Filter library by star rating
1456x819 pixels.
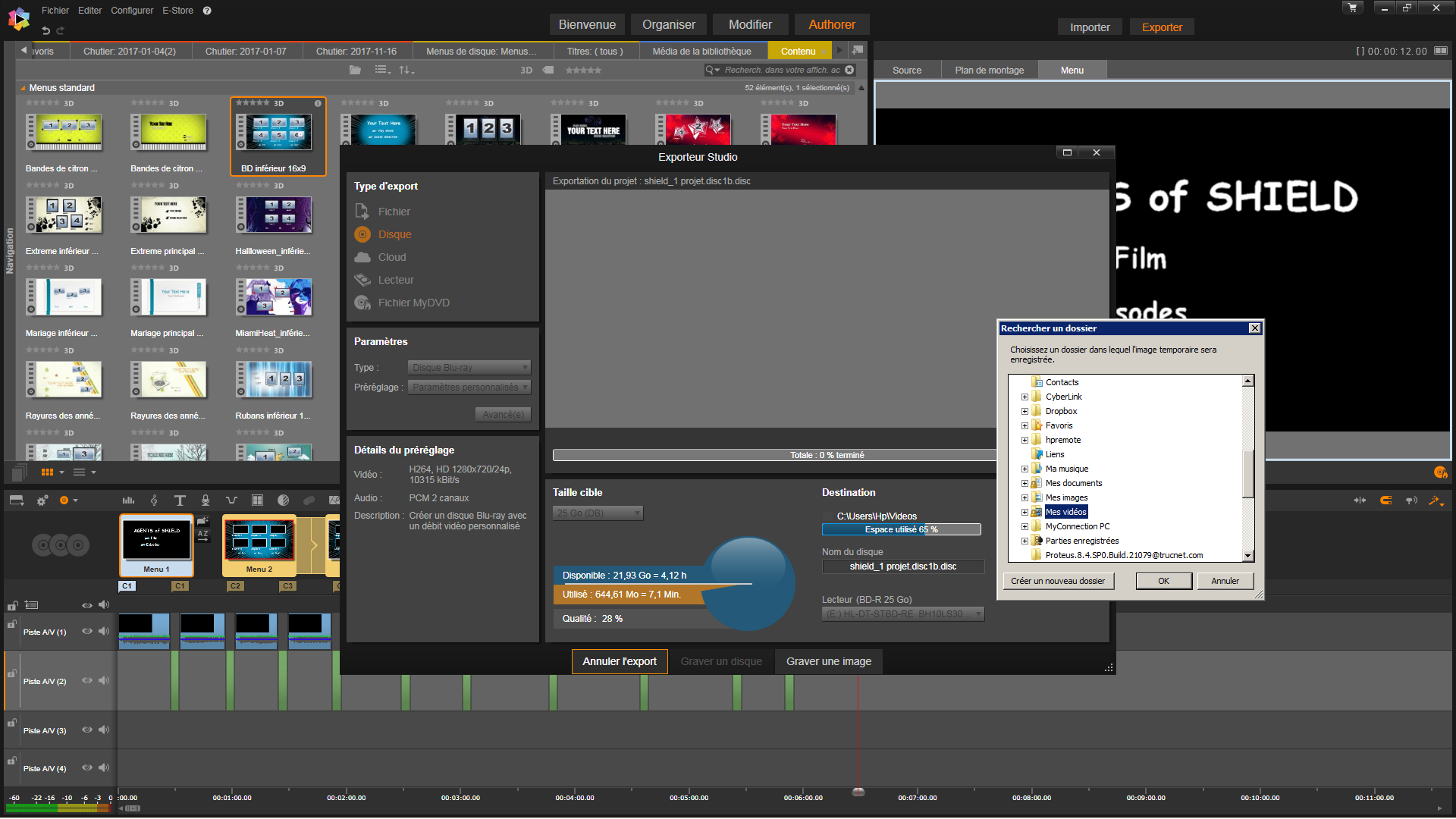pyautogui.click(x=583, y=70)
